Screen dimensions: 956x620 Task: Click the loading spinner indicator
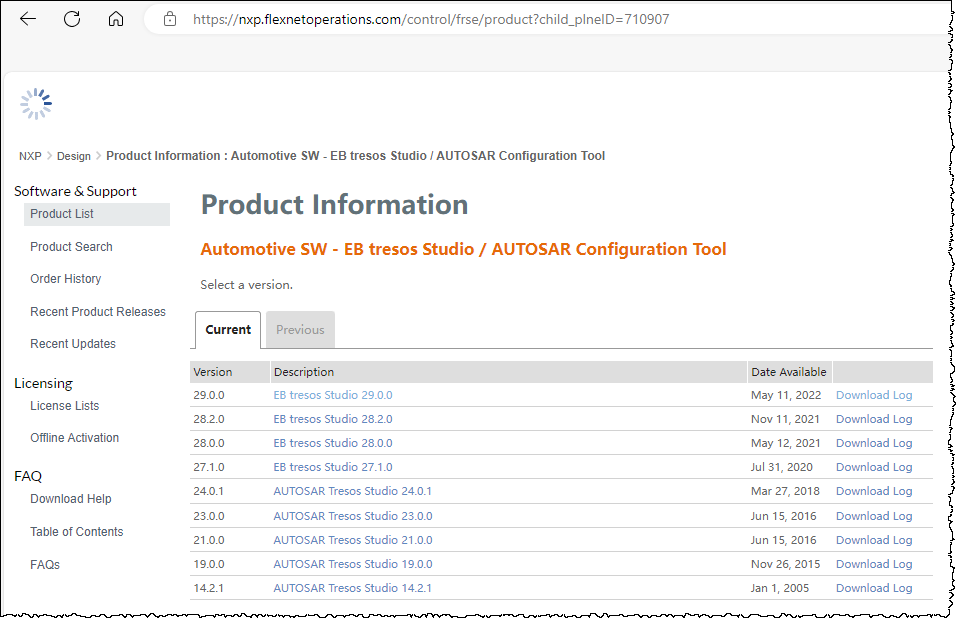pos(36,103)
